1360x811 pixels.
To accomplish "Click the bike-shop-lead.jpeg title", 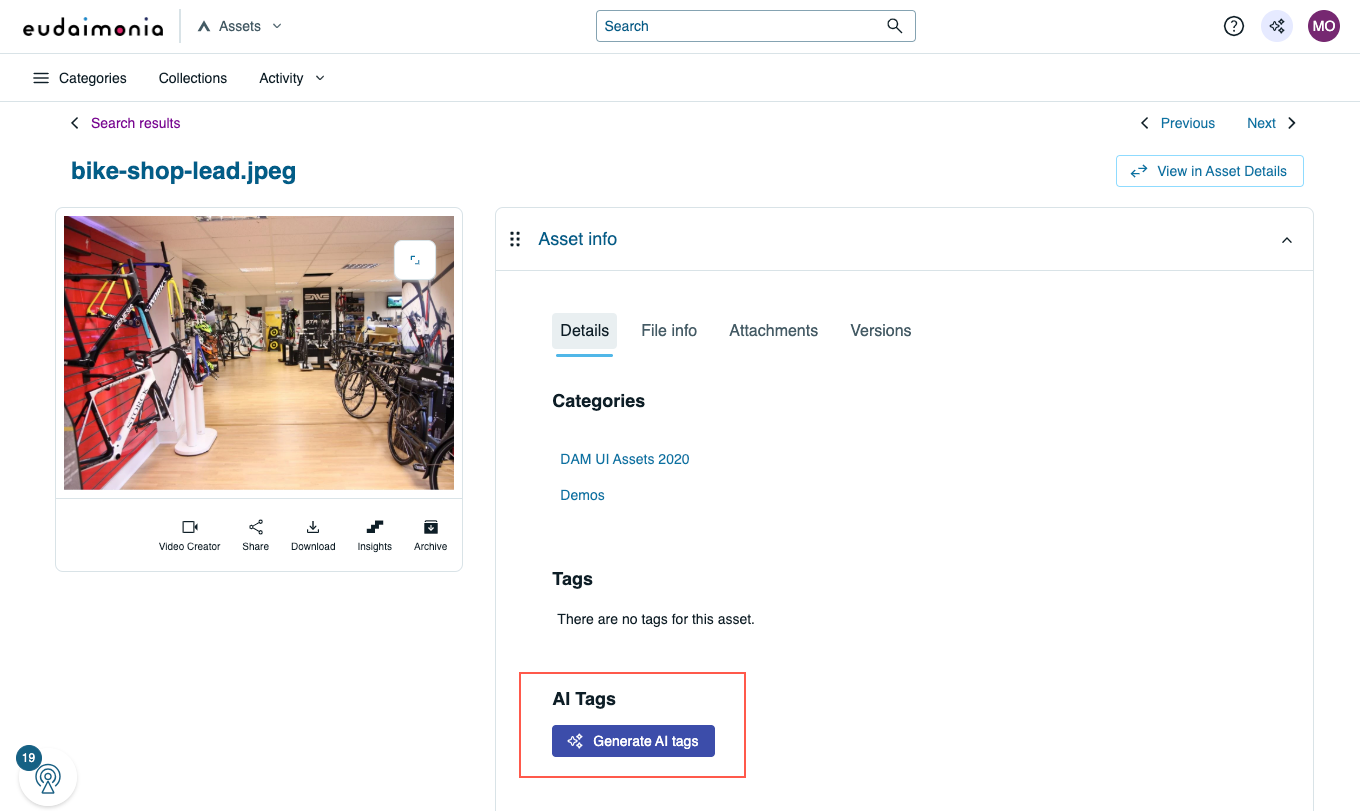I will 184,171.
